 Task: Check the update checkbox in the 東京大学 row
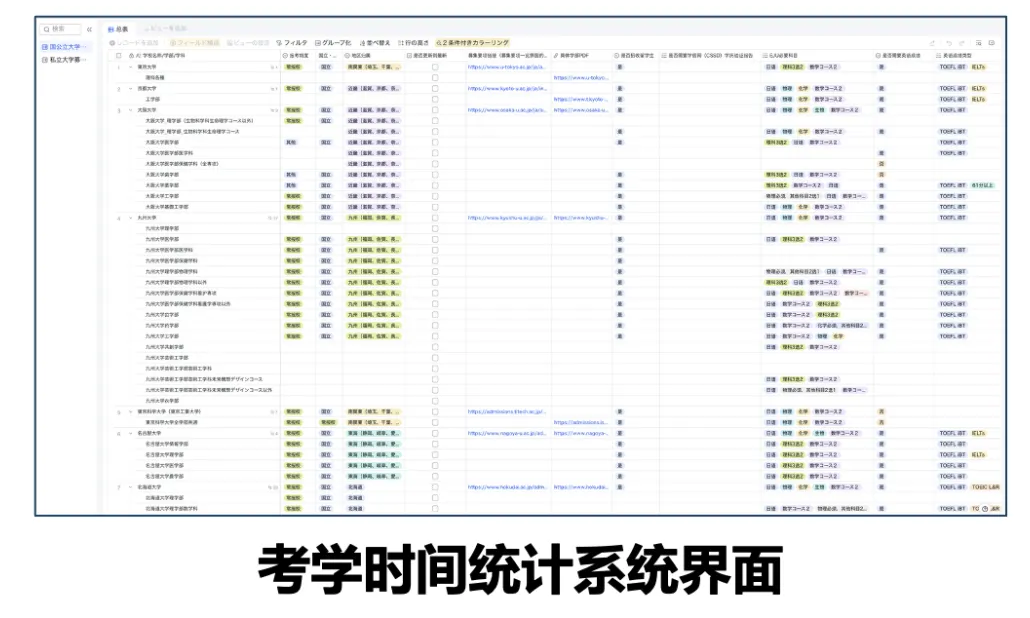(x=434, y=67)
